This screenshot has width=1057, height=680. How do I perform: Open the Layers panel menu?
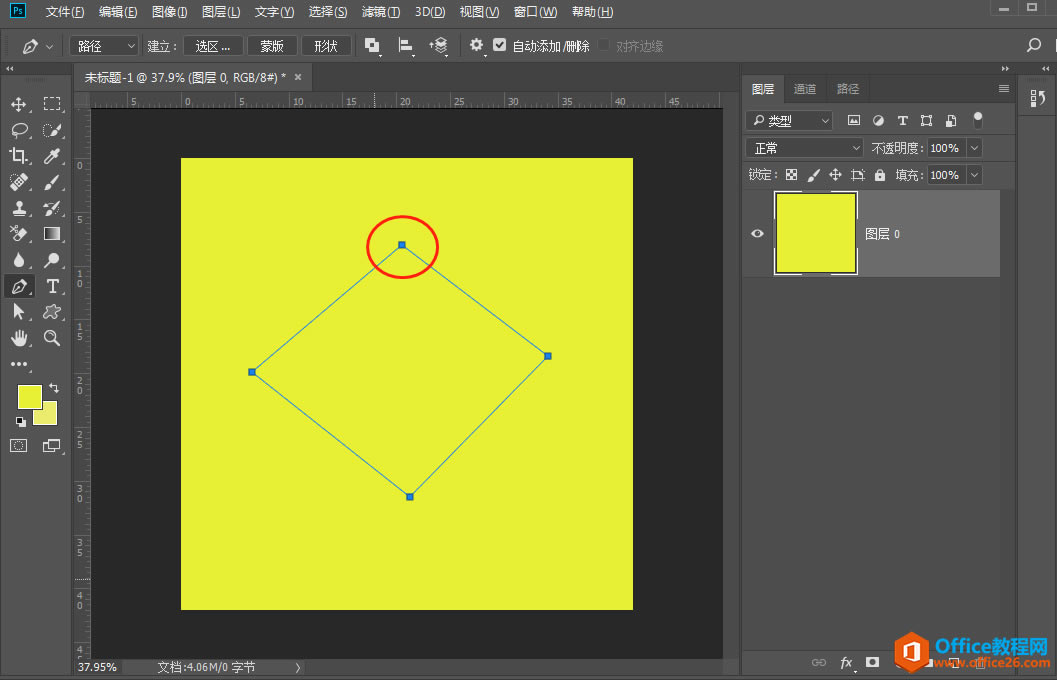(x=1004, y=88)
